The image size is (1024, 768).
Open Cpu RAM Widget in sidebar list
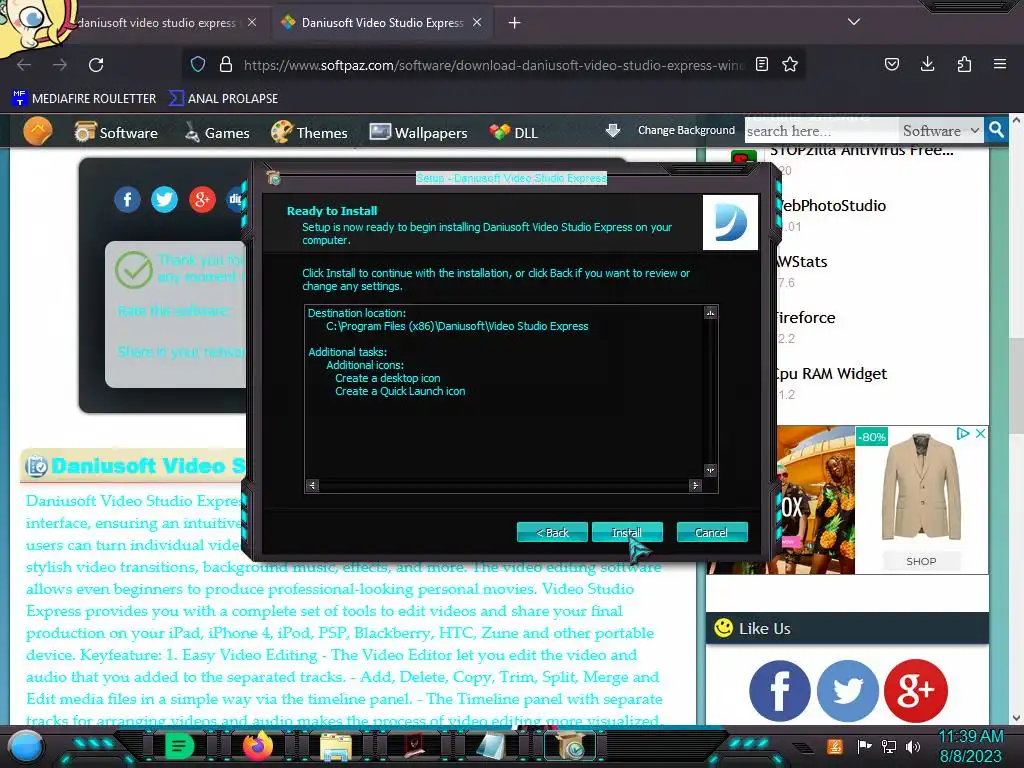tap(831, 374)
